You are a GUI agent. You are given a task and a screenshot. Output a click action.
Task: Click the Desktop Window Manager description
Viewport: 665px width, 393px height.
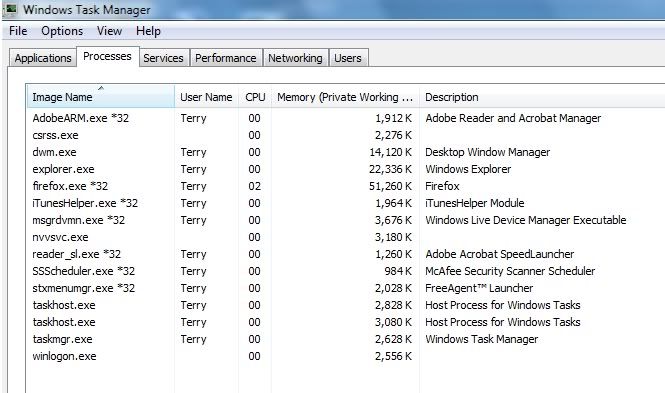488,152
